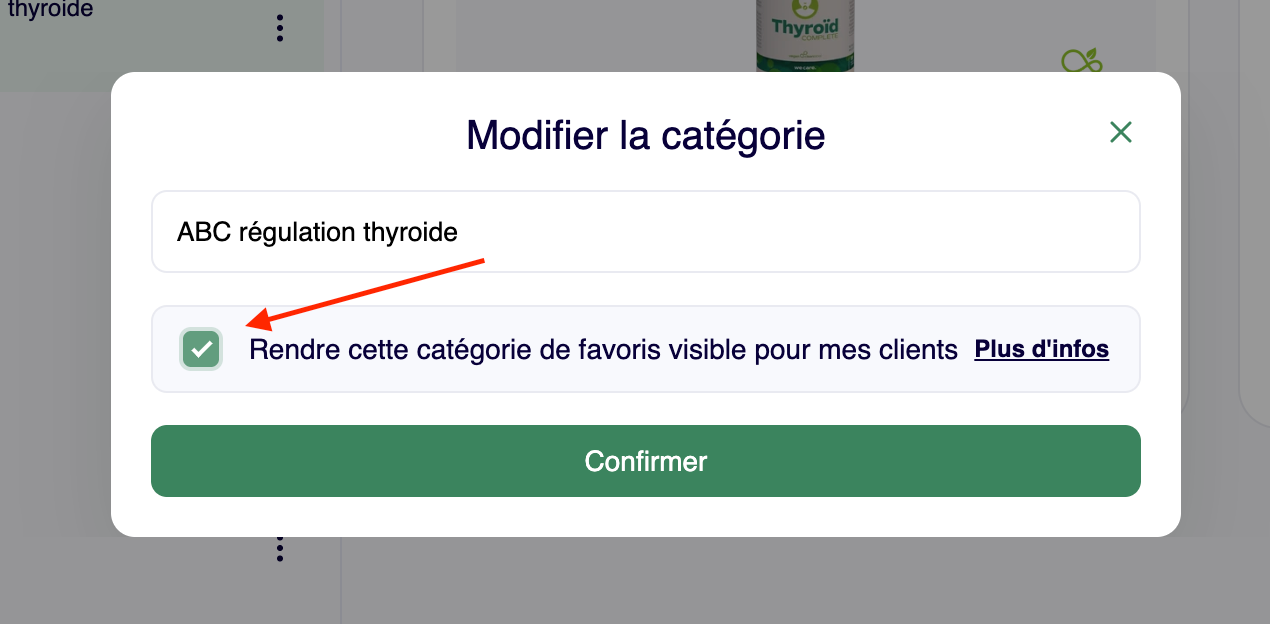Screen dimensions: 1270x624
Task: Focus the category name input field
Action: (645, 232)
